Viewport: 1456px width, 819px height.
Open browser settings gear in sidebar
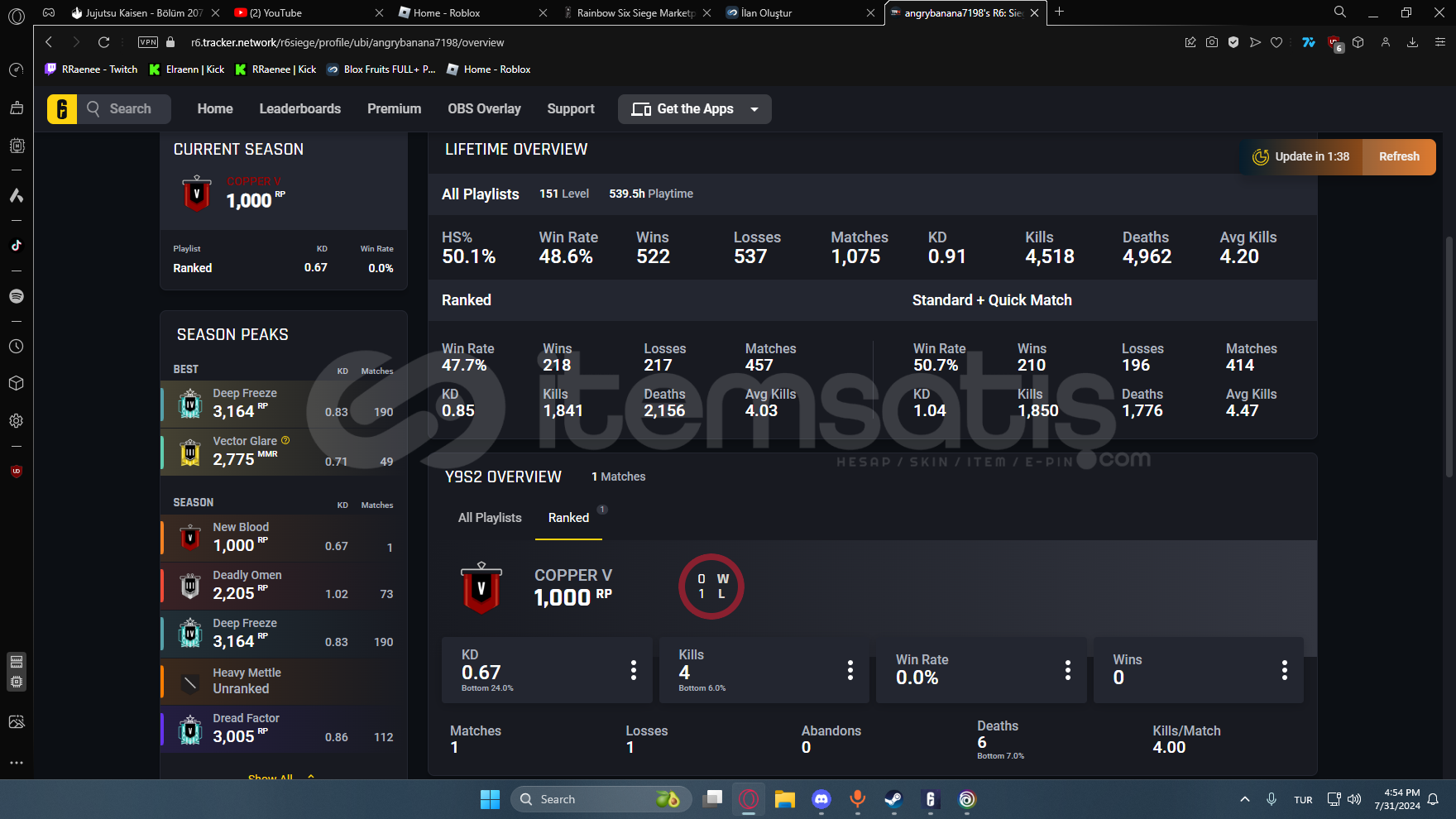[16, 421]
